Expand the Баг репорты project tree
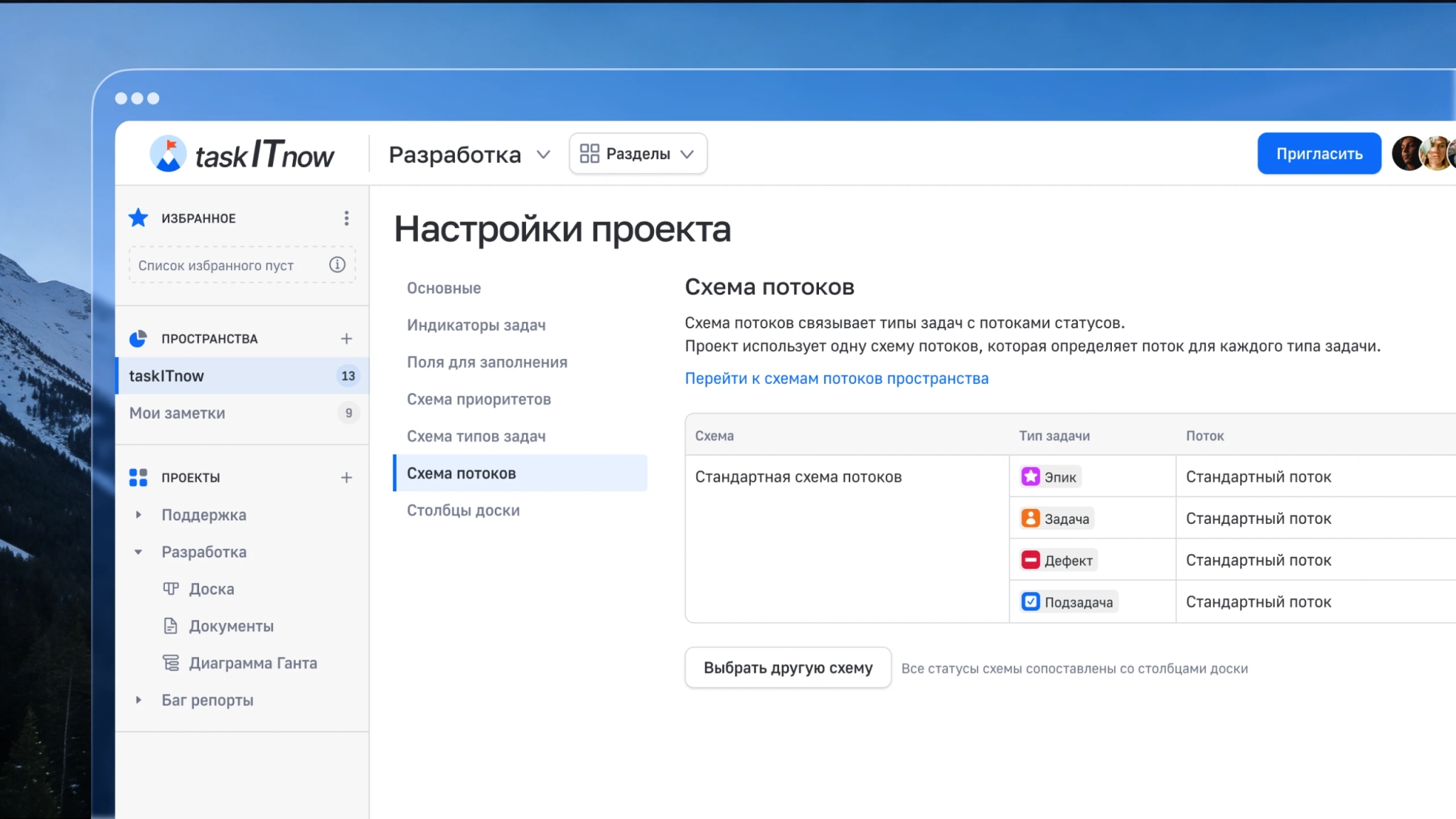The image size is (1456, 819). pyautogui.click(x=139, y=700)
